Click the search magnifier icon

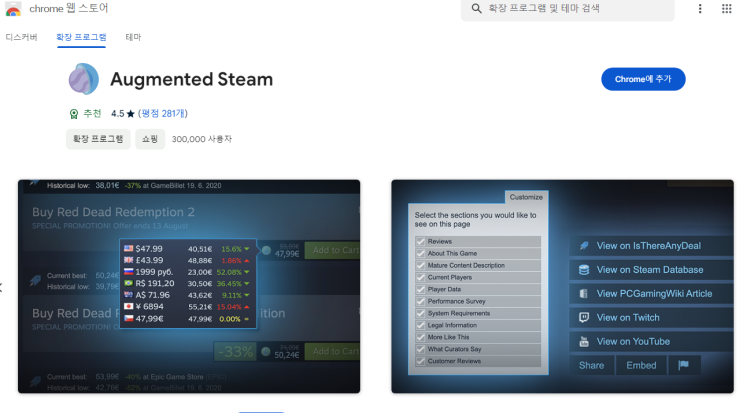pos(476,9)
